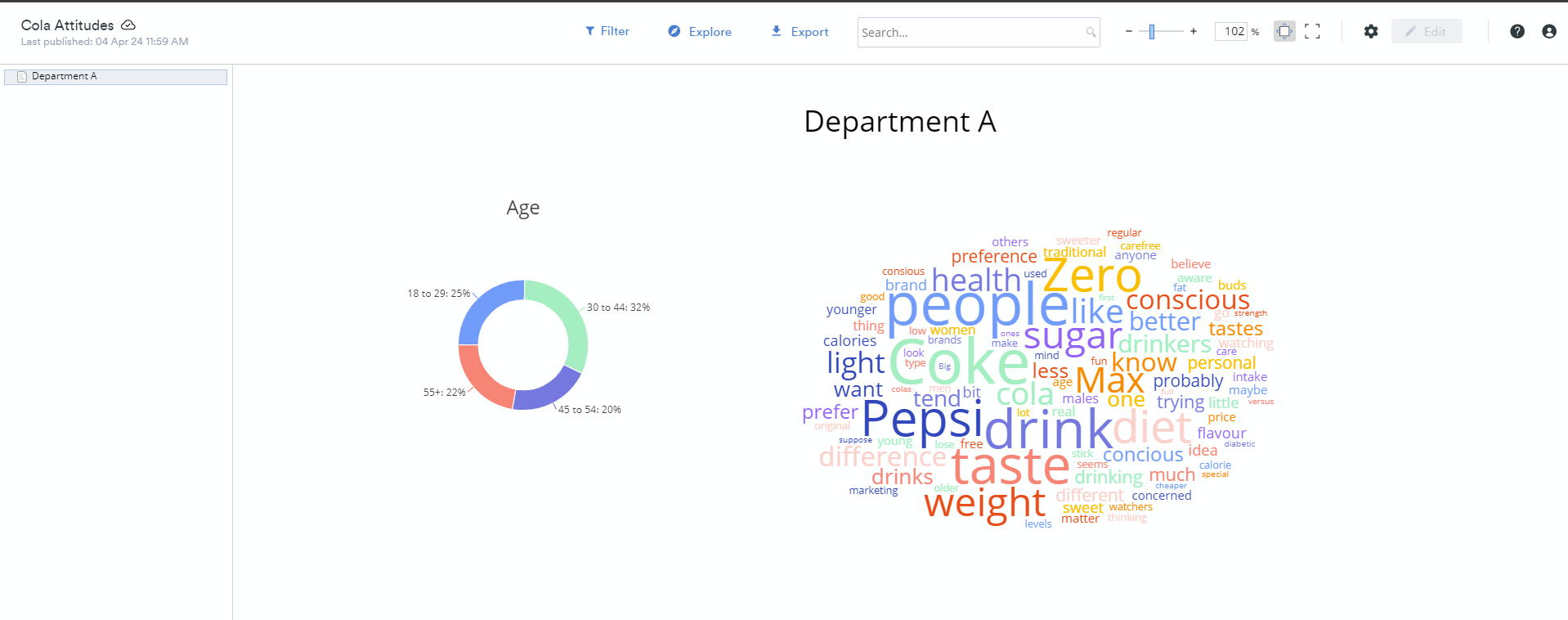Click the word 'conscious' in word cloud
This screenshot has height=620, width=1568.
[1188, 300]
